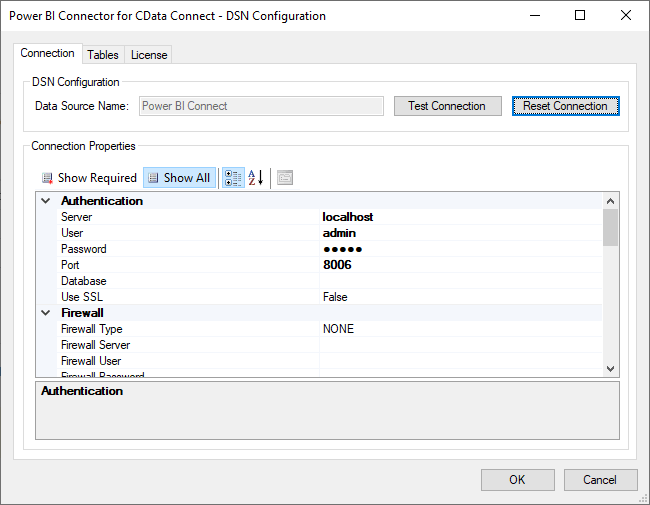This screenshot has height=505, width=650.
Task: Collapse the Firewall category
Action: tap(45, 313)
